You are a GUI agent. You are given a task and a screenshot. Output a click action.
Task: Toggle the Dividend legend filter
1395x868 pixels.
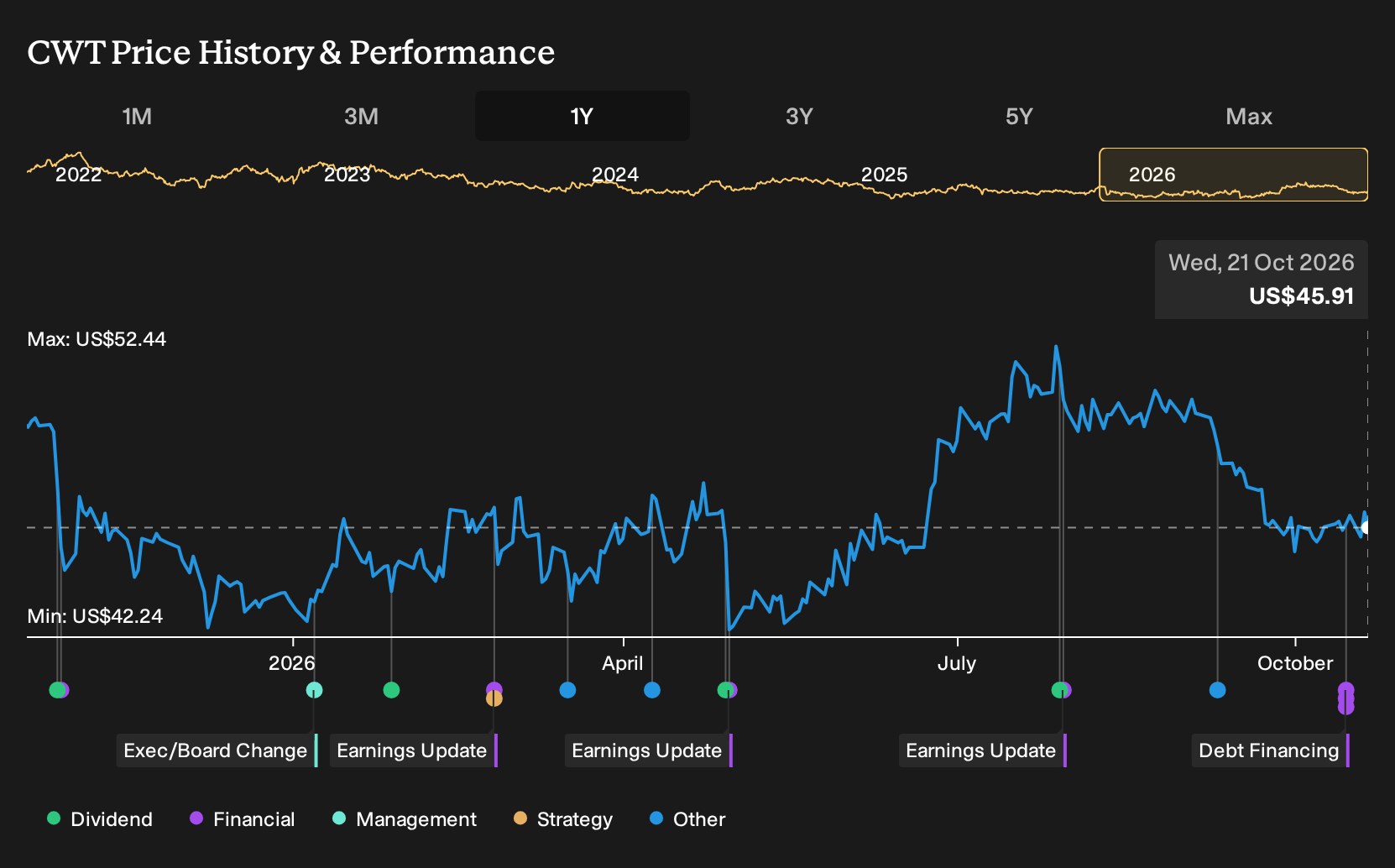pos(100,819)
